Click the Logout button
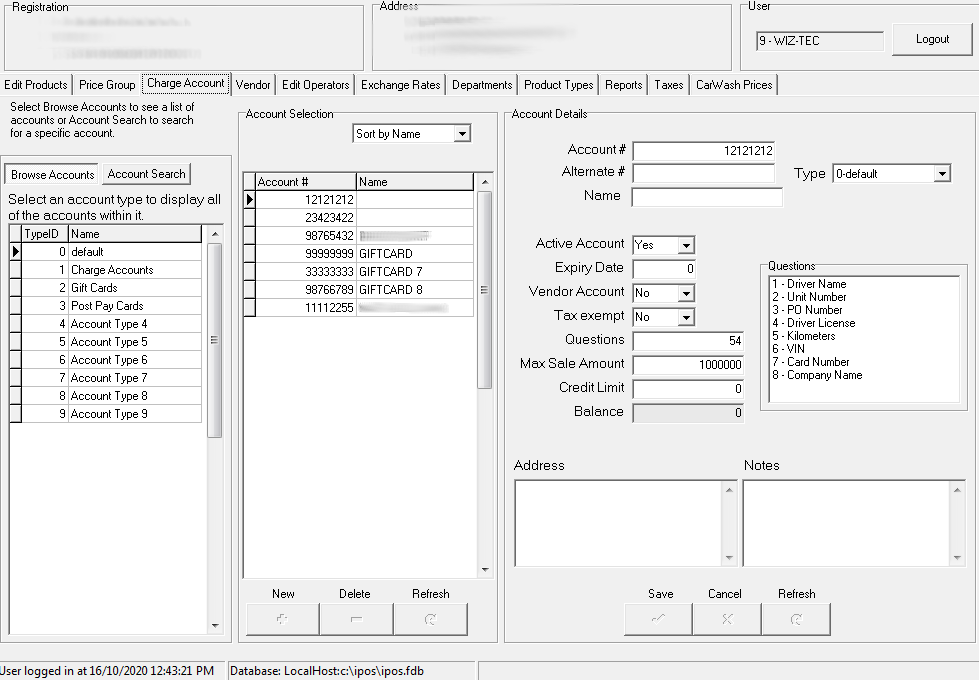979x680 pixels. tap(931, 39)
